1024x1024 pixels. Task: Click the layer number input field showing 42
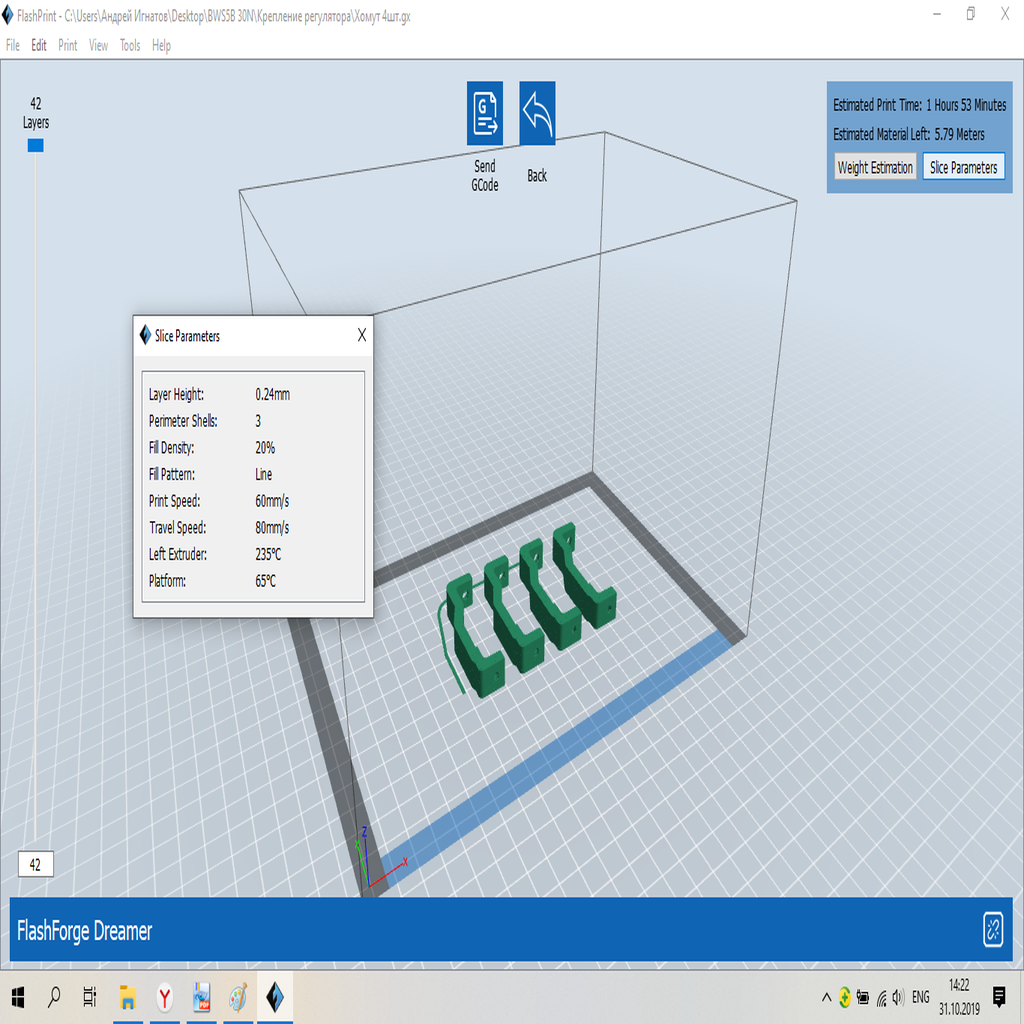click(x=35, y=865)
